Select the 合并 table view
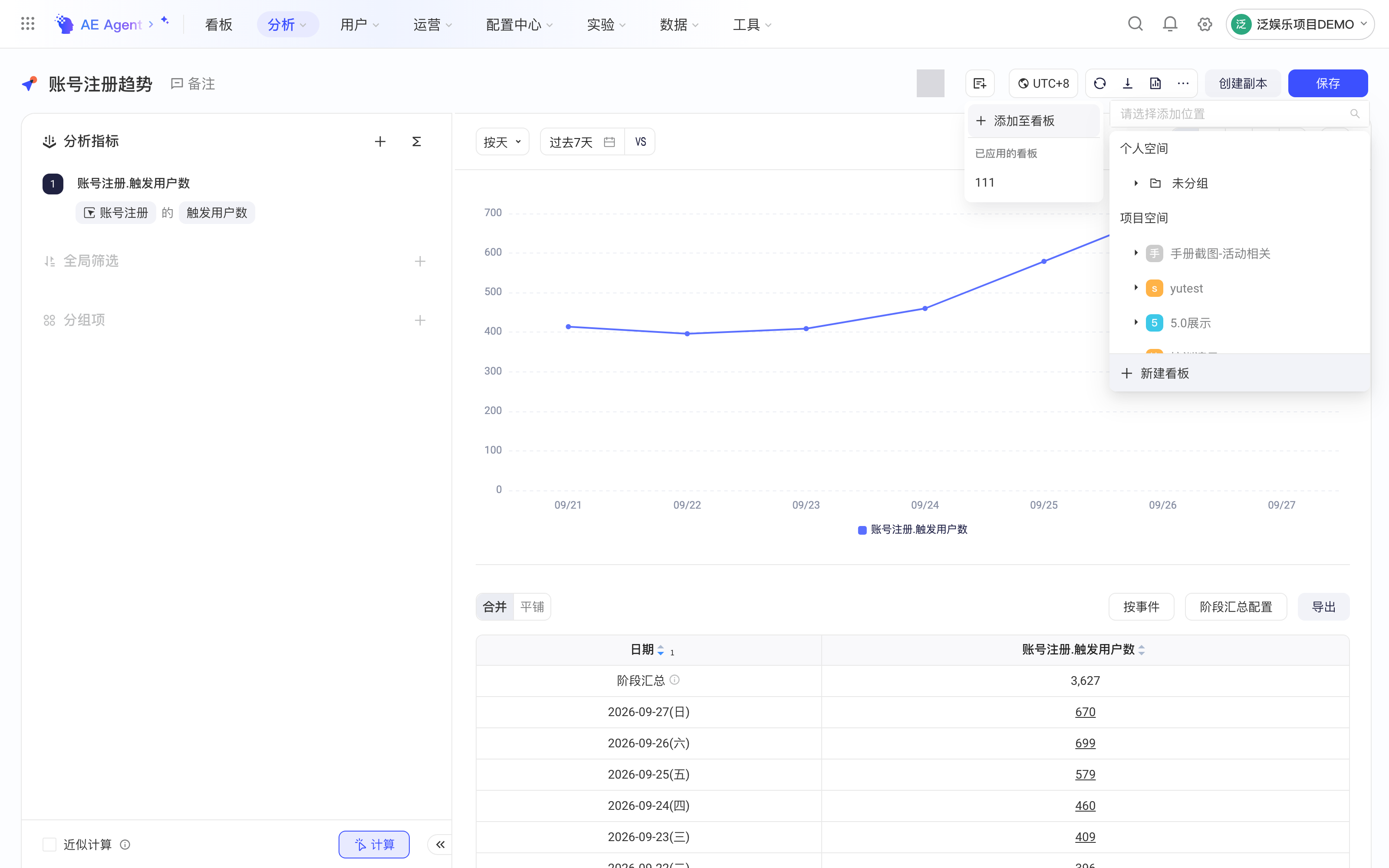The width and height of the screenshot is (1389, 868). click(495, 607)
